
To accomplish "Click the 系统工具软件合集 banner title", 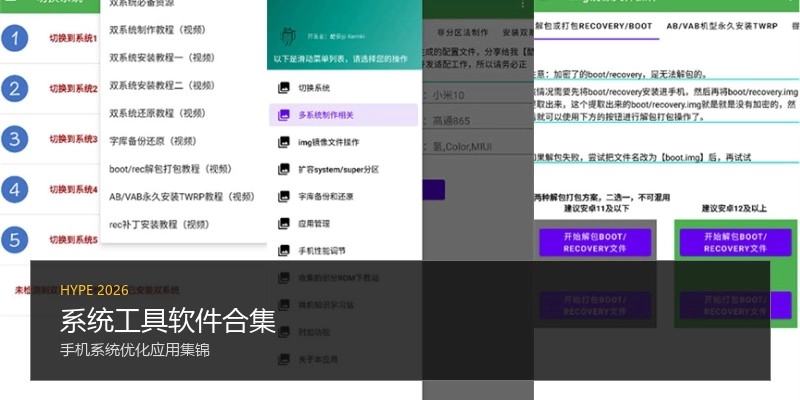I will (x=168, y=321).
